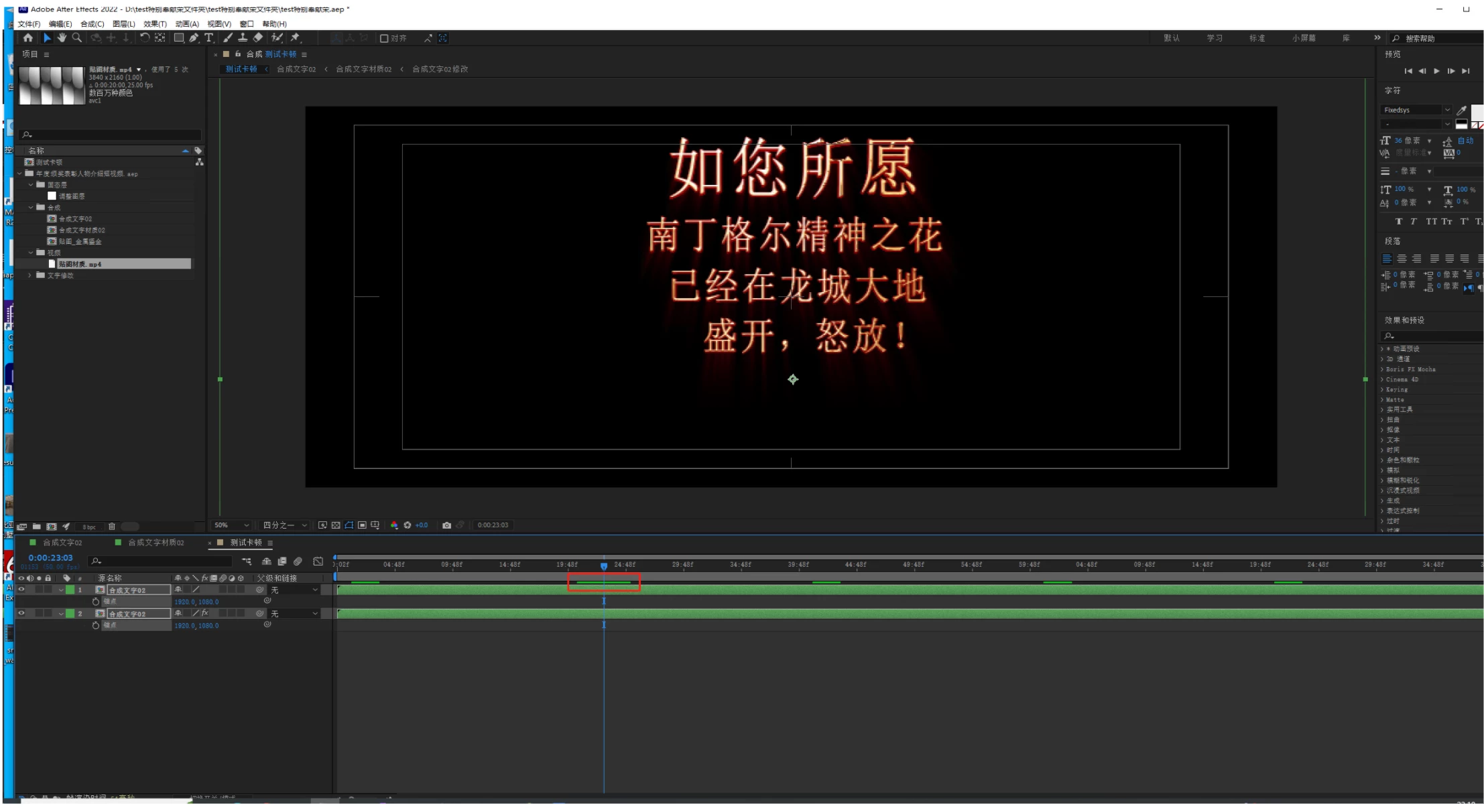Select the Hand tool in toolbar
1484x812 pixels.
pos(62,38)
